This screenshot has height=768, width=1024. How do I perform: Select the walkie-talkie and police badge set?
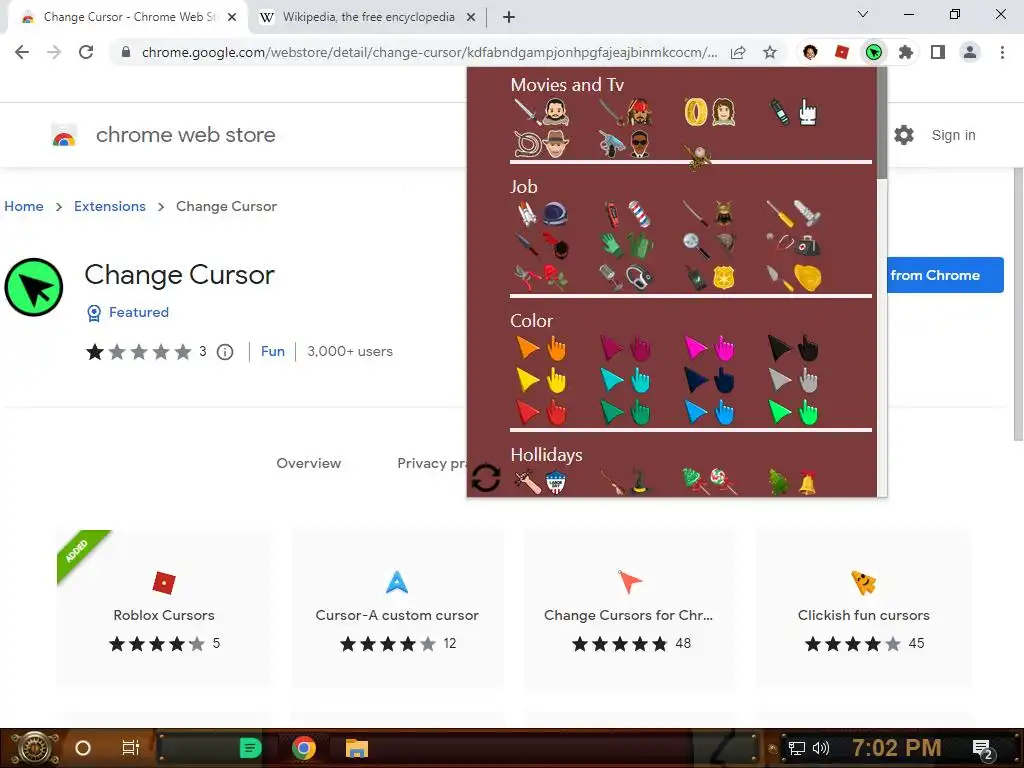pyautogui.click(x=709, y=278)
